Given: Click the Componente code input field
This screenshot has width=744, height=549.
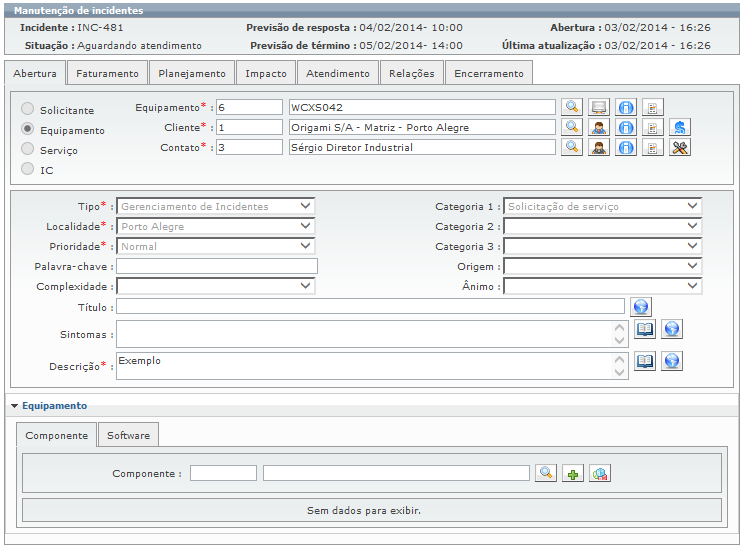Looking at the screenshot, I should 223,473.
